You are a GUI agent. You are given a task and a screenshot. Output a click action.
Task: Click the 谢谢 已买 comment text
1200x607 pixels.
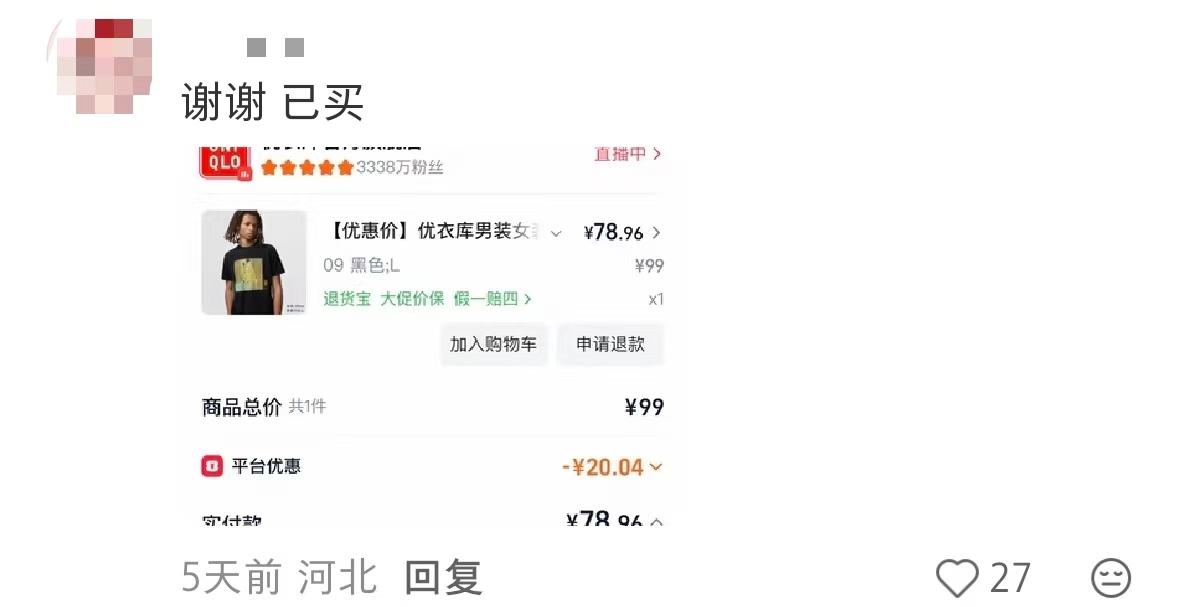(272, 102)
